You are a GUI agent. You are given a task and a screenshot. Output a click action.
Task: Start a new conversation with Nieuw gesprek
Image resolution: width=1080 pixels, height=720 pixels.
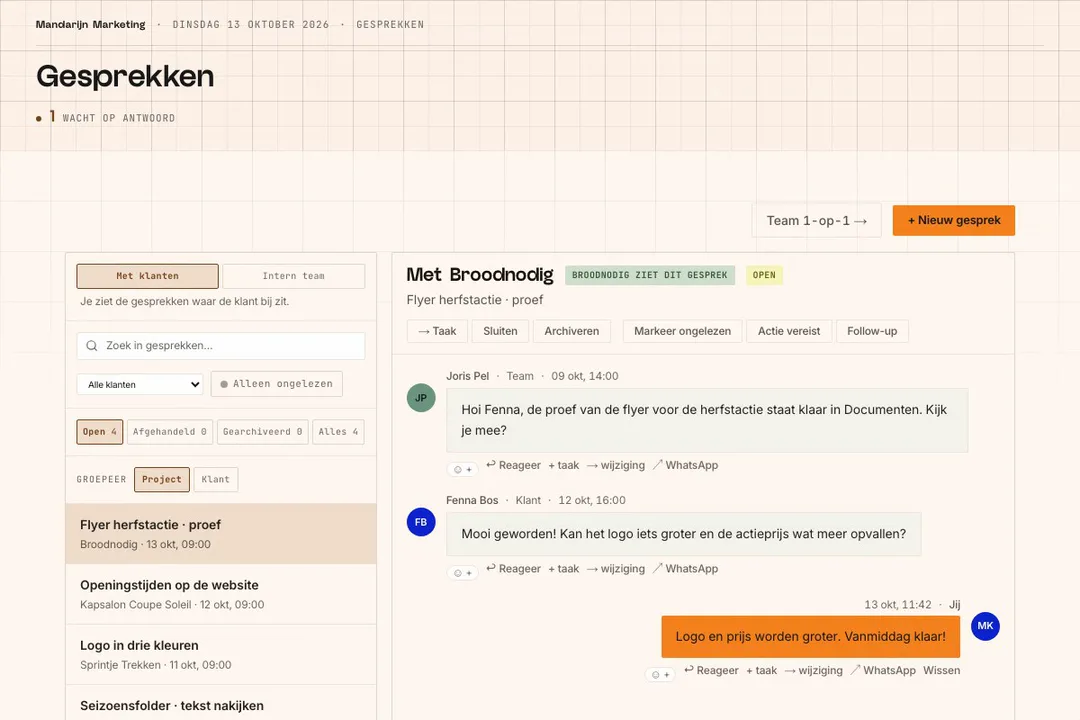point(953,220)
